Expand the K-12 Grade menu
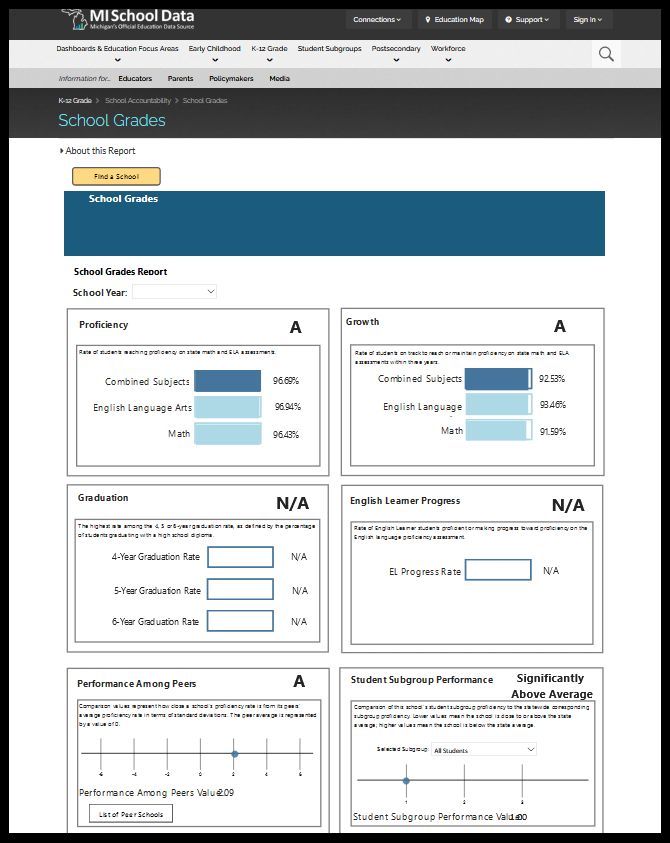Screen dimensions: 670x843 [269, 53]
